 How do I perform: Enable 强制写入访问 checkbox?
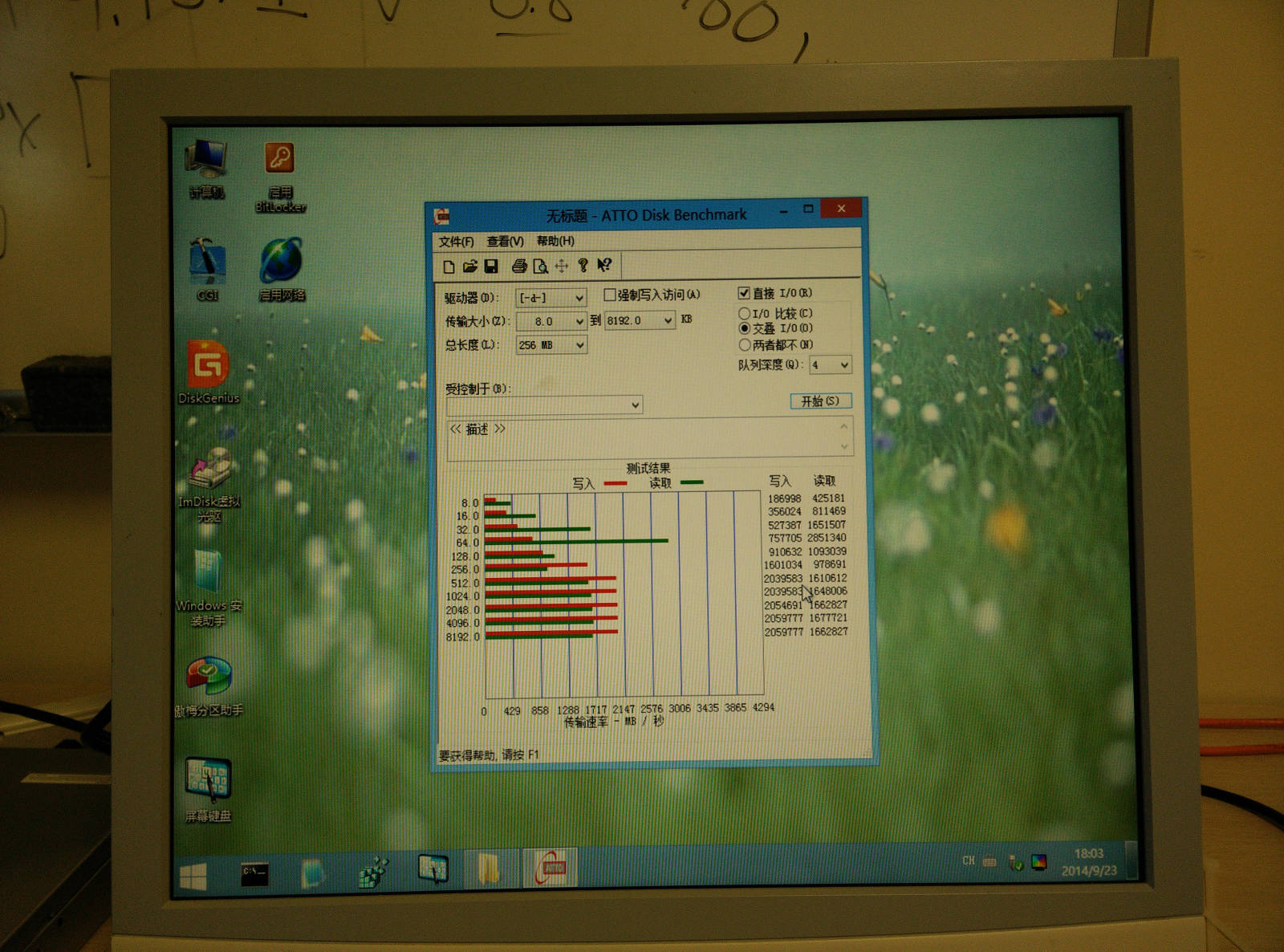(609, 295)
